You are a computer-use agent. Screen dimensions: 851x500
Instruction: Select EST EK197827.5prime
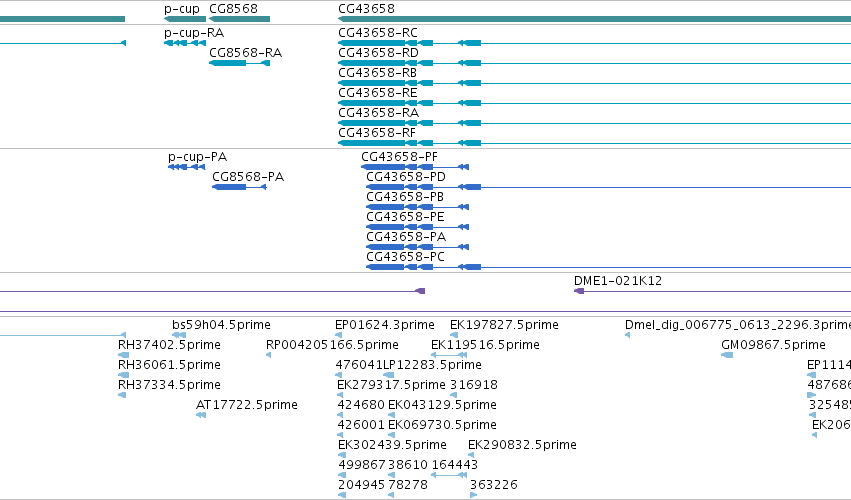click(x=504, y=325)
